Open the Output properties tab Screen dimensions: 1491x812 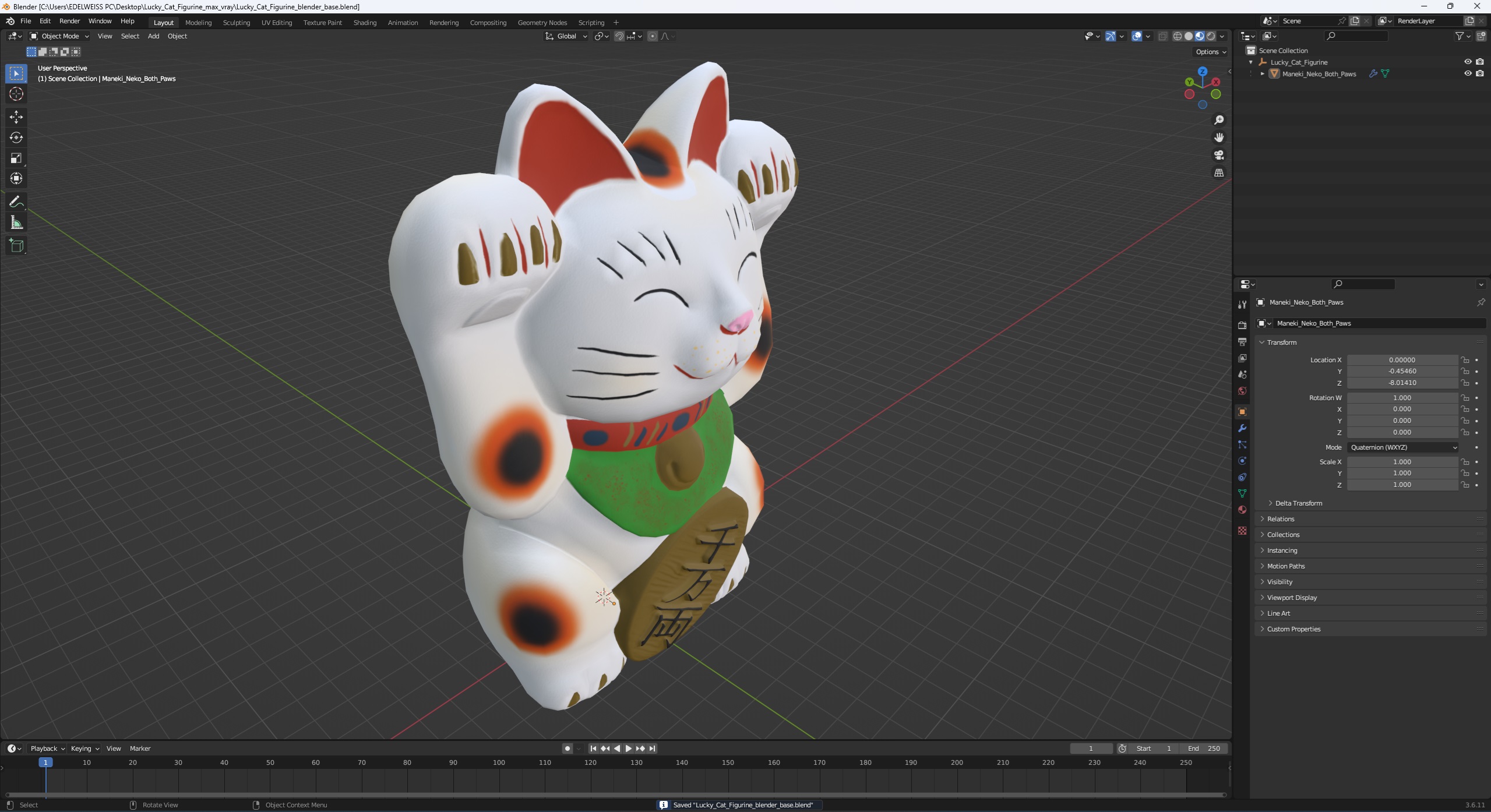(1242, 341)
